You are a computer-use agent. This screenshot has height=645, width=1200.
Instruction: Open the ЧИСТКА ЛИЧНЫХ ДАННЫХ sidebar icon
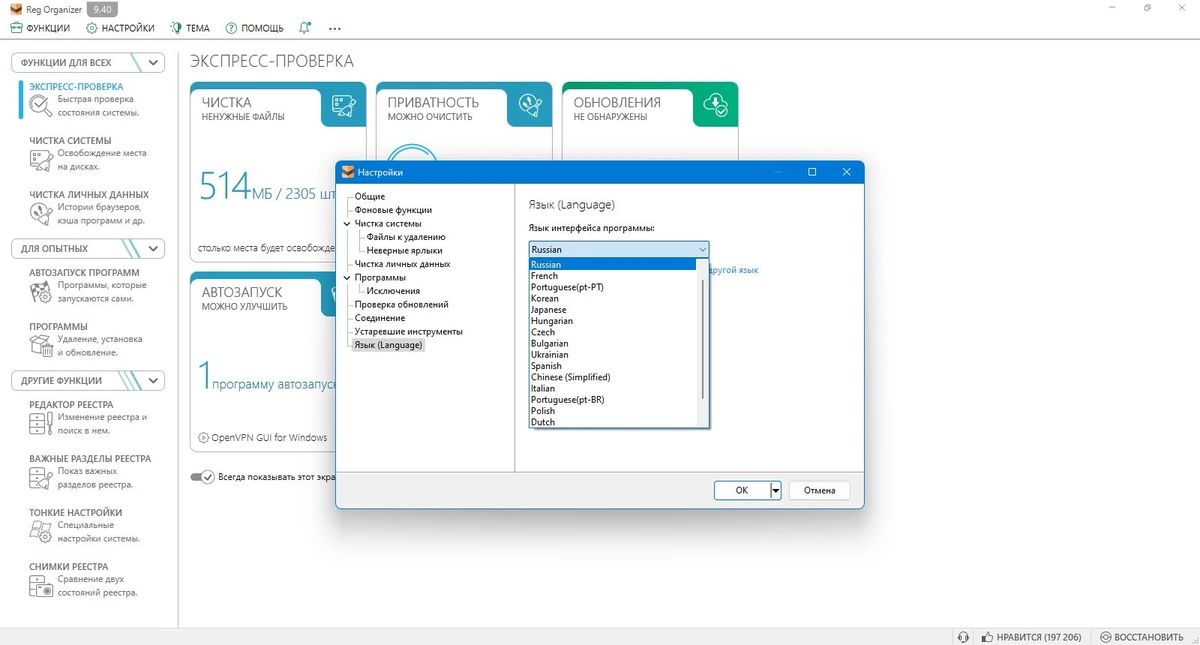(41, 213)
